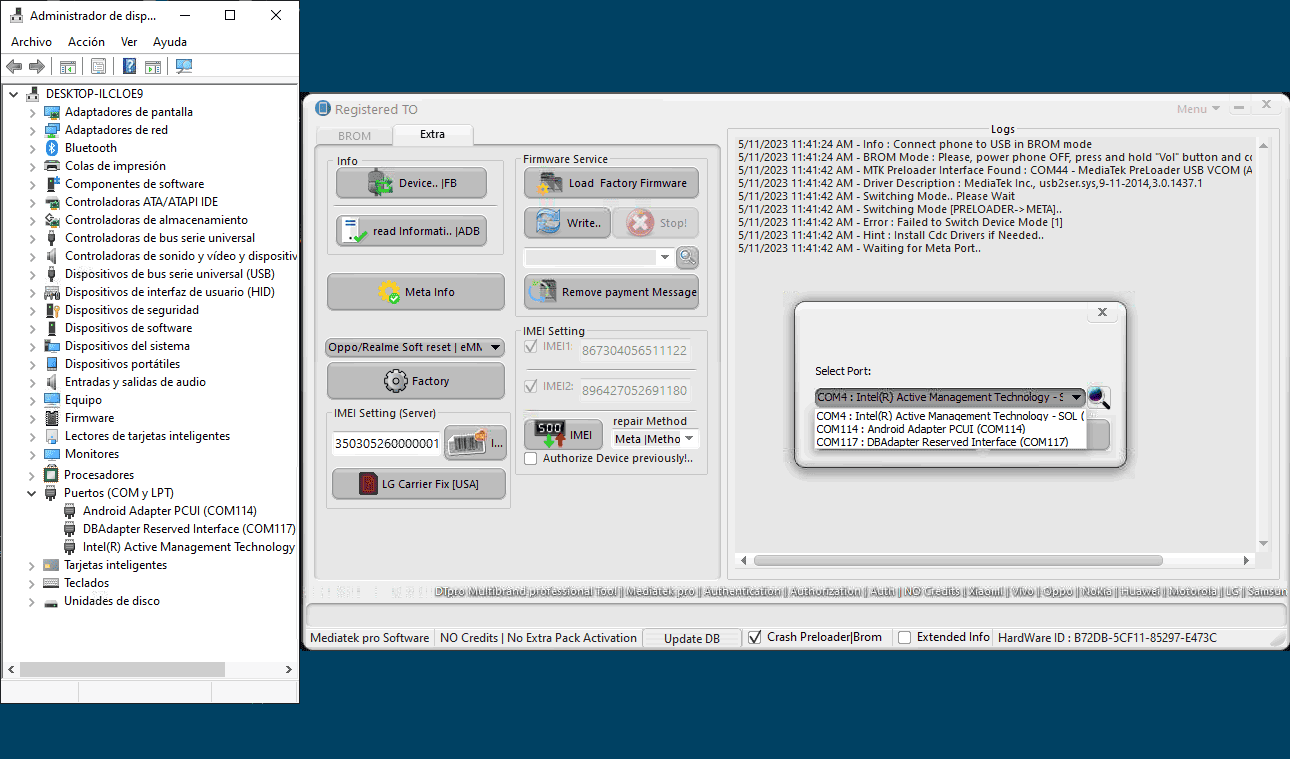Viewport: 1290px width, 759px height.
Task: Select COM114 : Android Adapter PCUI port option
Action: [x=950, y=429]
